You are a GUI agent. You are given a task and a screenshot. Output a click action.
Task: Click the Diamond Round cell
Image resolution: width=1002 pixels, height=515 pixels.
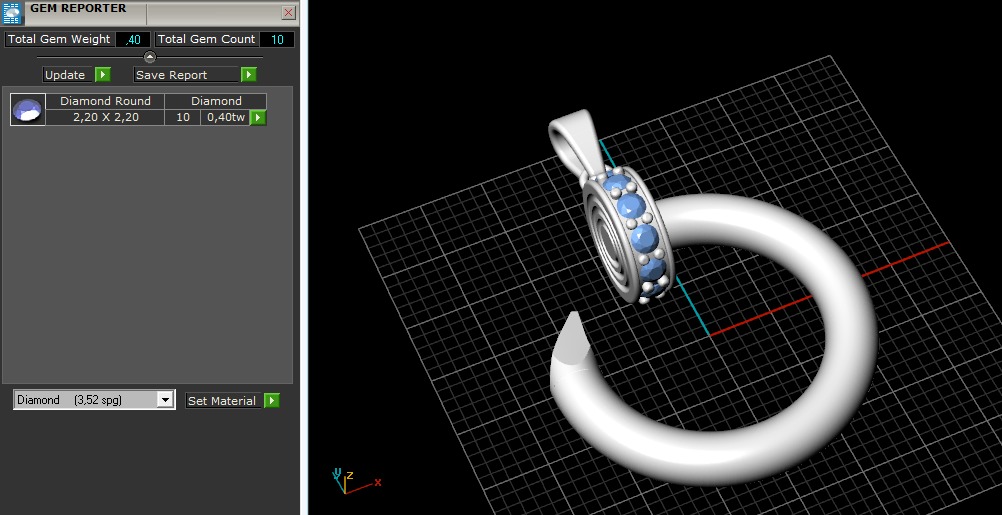[105, 101]
